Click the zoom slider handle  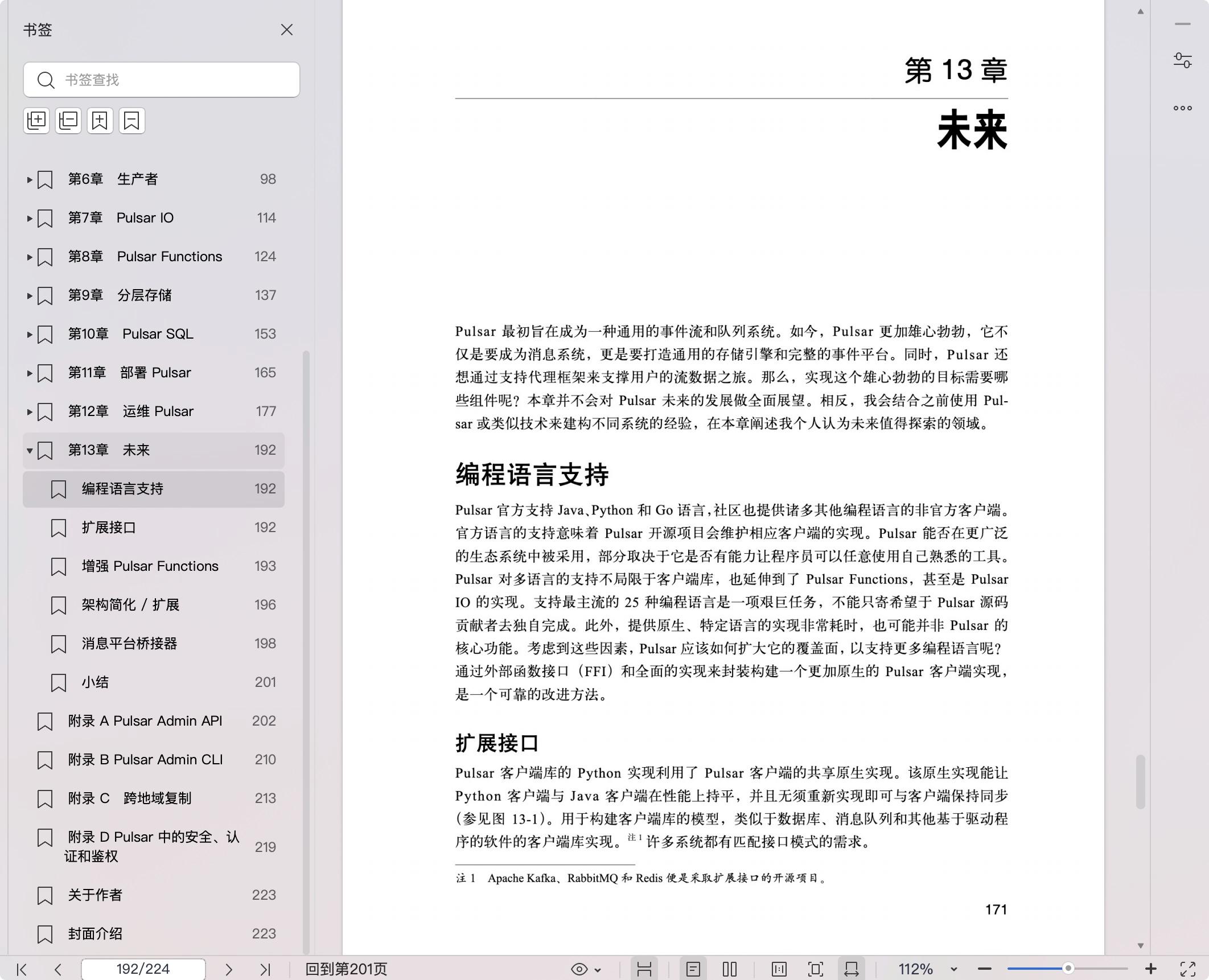tap(1068, 968)
